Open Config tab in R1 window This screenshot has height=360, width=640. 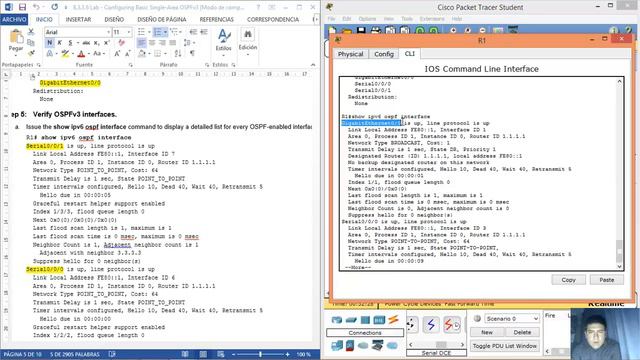384,54
